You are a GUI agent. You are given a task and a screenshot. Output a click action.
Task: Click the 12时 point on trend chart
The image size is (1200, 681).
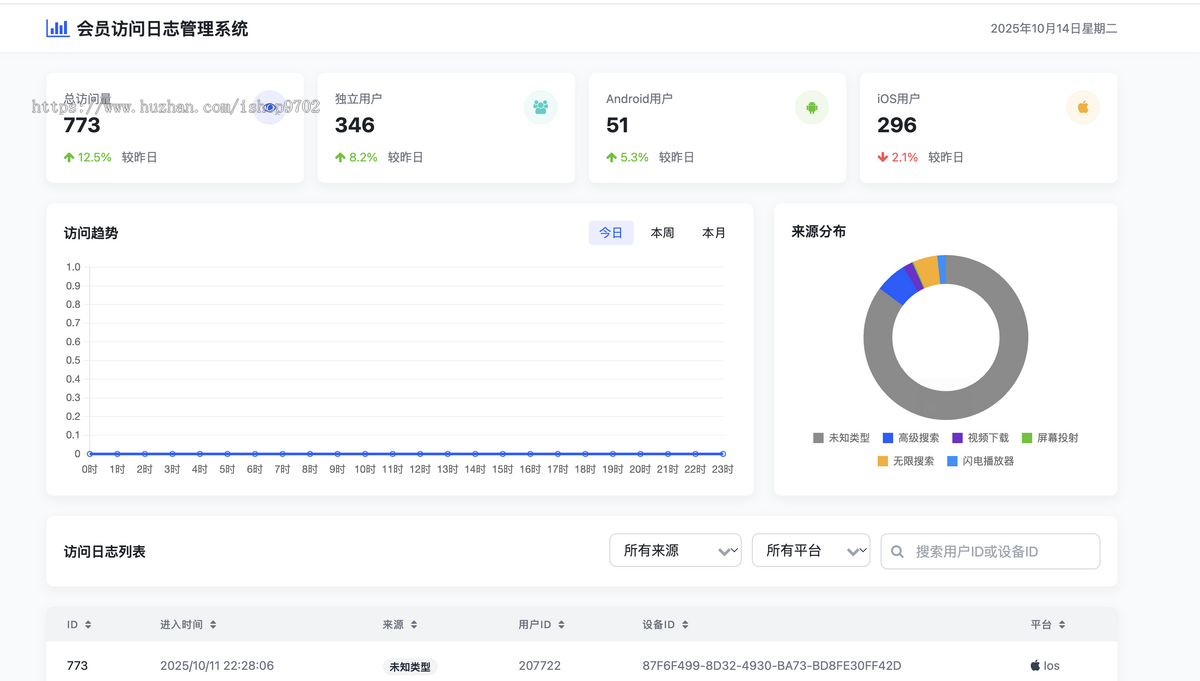pyautogui.click(x=420, y=454)
